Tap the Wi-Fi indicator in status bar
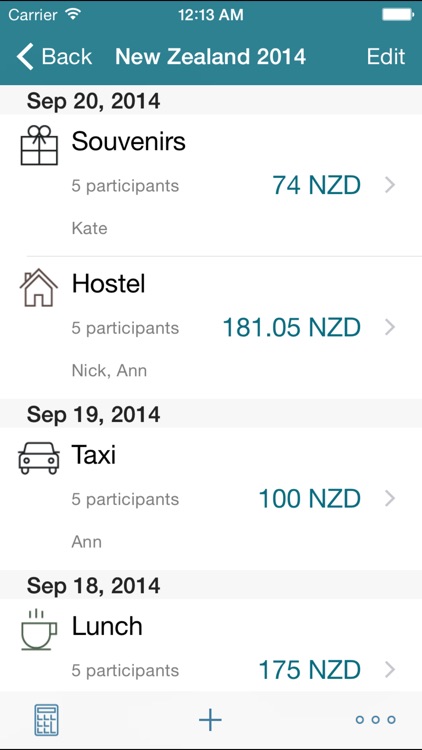 tap(73, 14)
